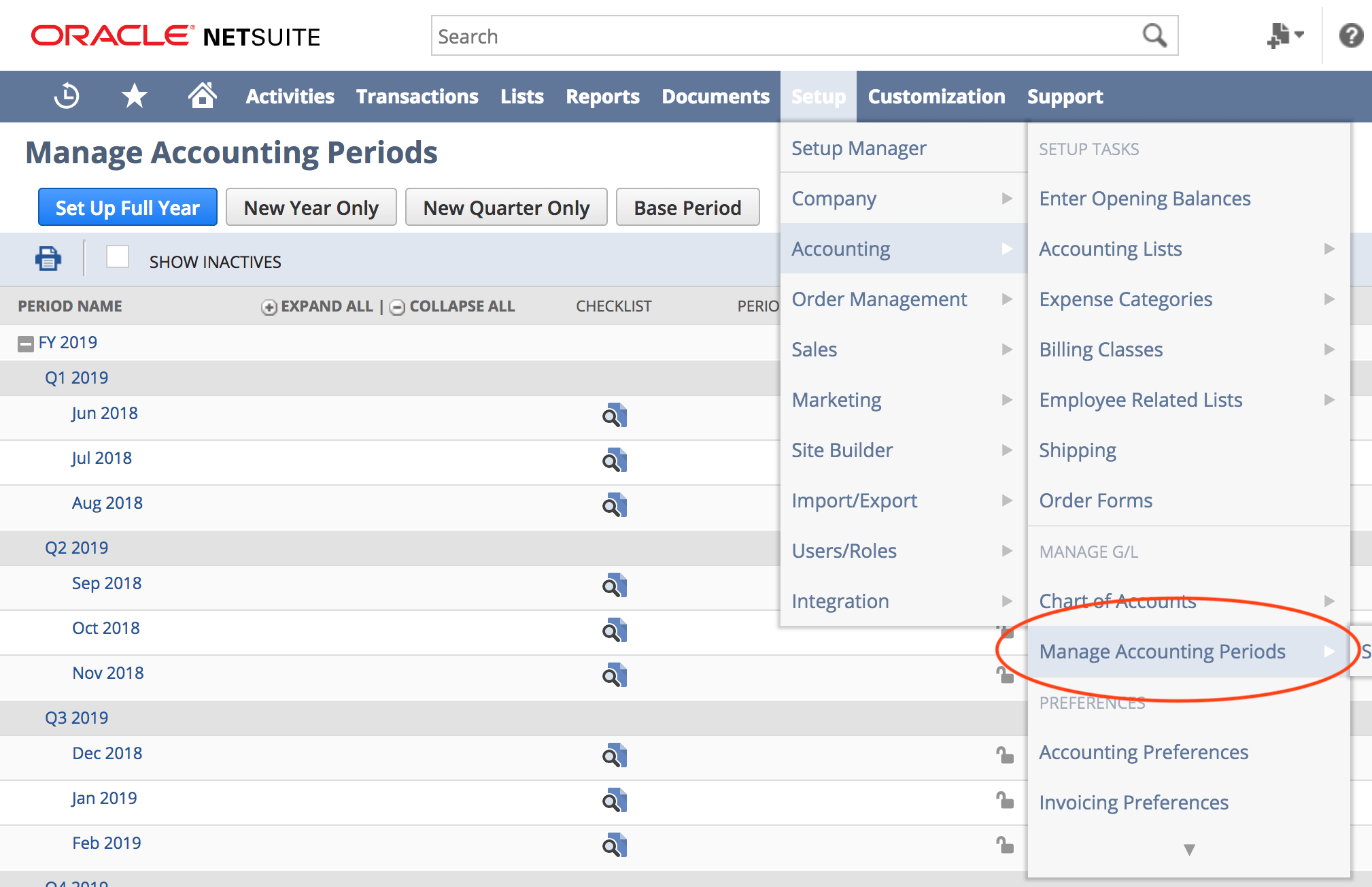Open the Q2 2019 period link
The width and height of the screenshot is (1372, 887).
pyautogui.click(x=77, y=548)
